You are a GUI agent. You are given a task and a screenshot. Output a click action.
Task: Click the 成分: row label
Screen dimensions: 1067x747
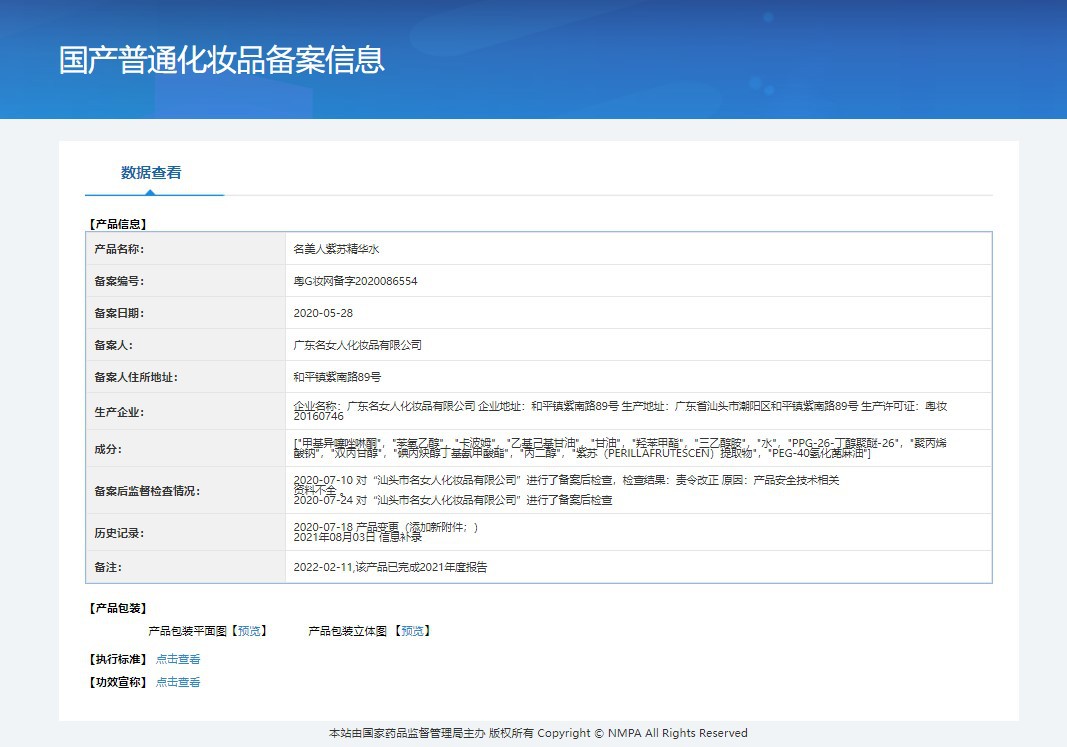coord(108,448)
